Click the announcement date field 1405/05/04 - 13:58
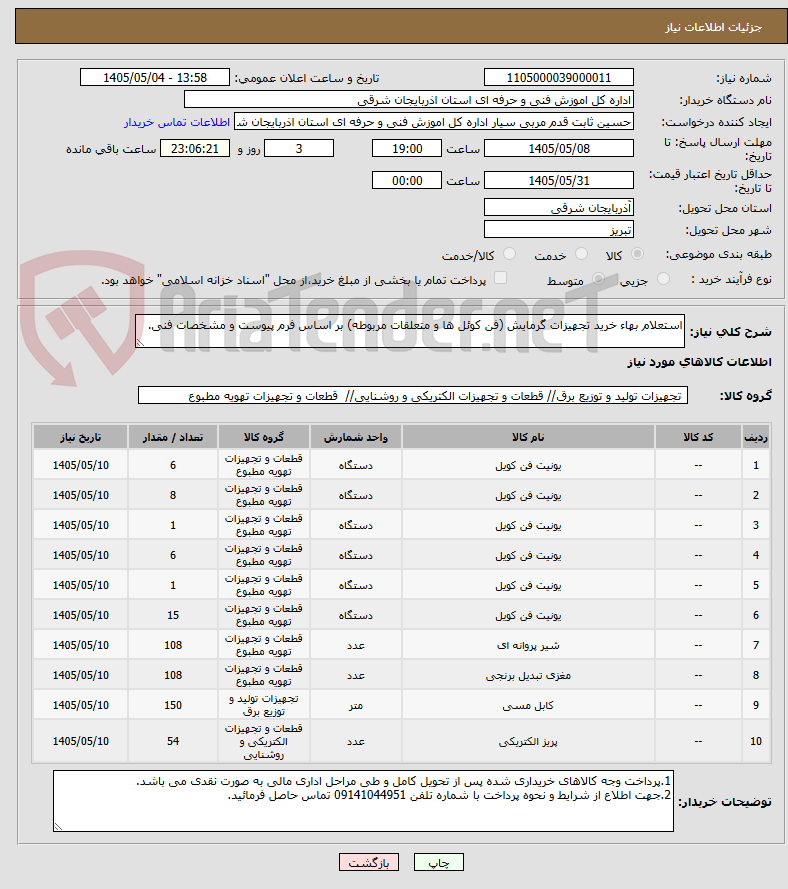 tap(155, 78)
